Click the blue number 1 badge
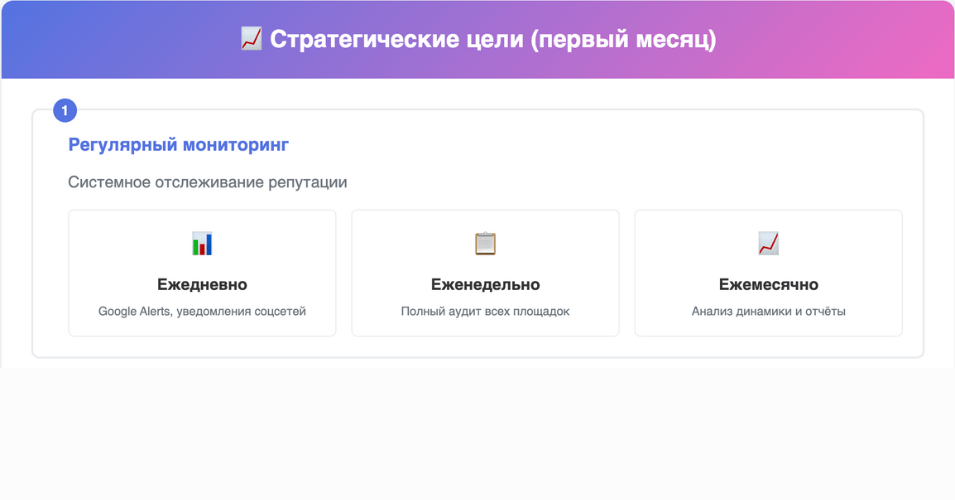This screenshot has width=955, height=500. tap(65, 111)
